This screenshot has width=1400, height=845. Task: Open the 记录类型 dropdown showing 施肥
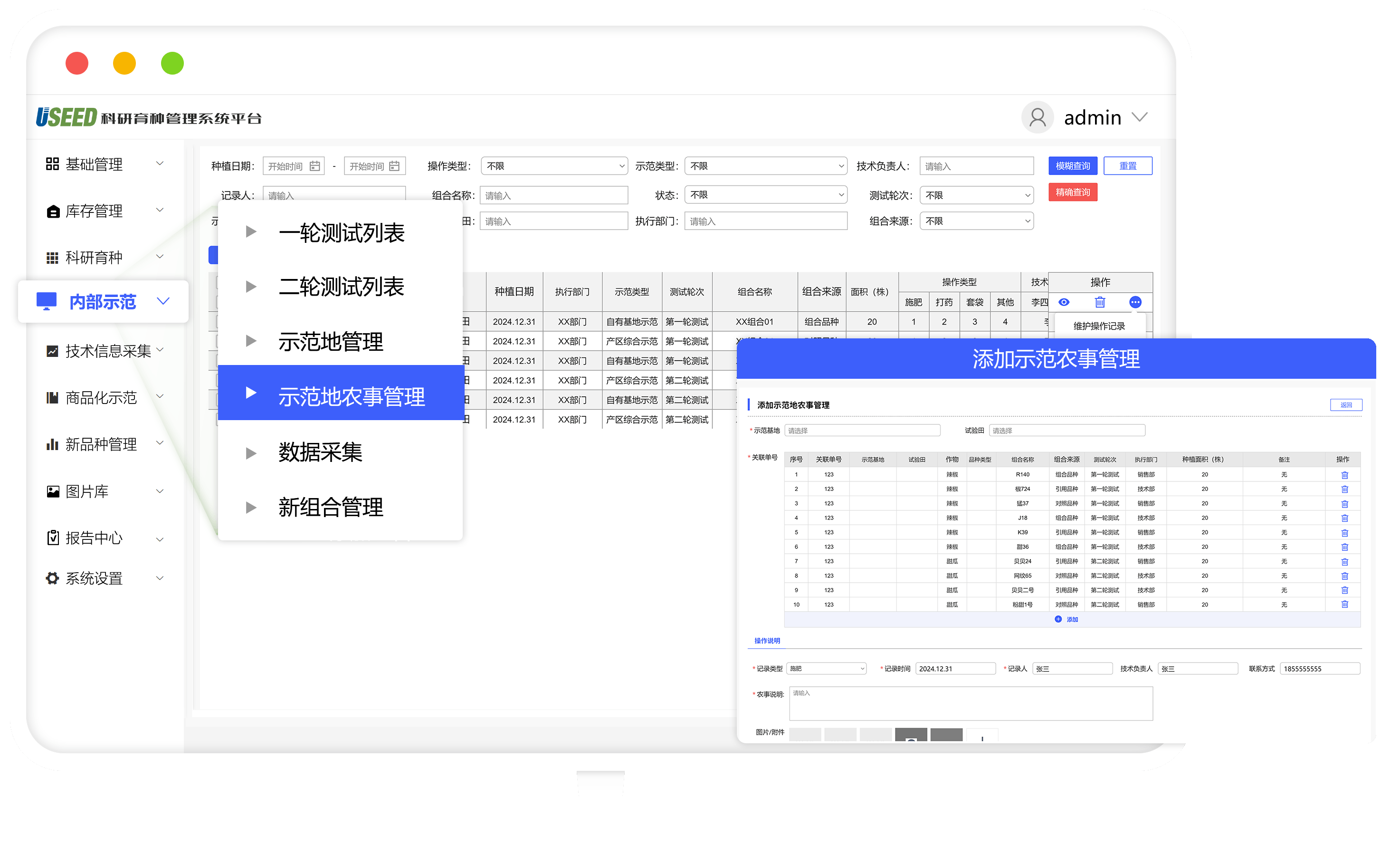[x=826, y=668]
